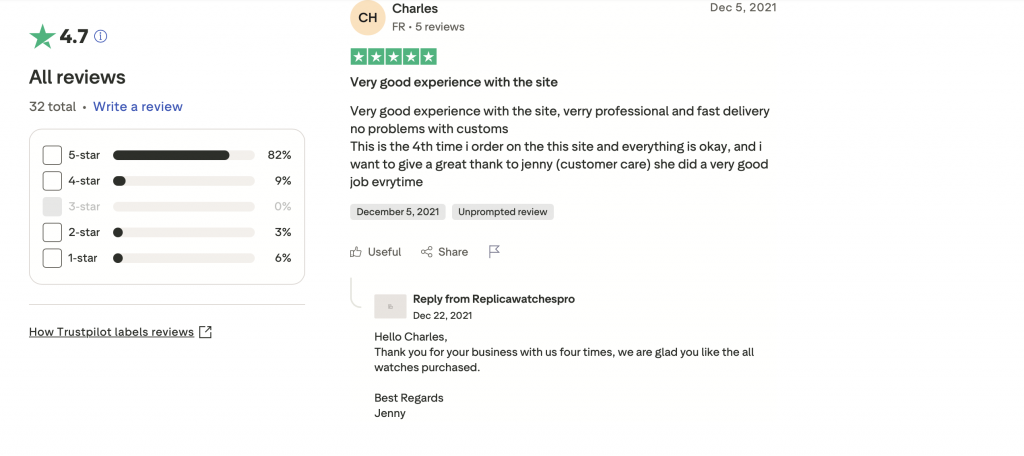Click the info icon beside 4.7 rating
Image resolution: width=1024 pixels, height=456 pixels.
pyautogui.click(x=100, y=37)
